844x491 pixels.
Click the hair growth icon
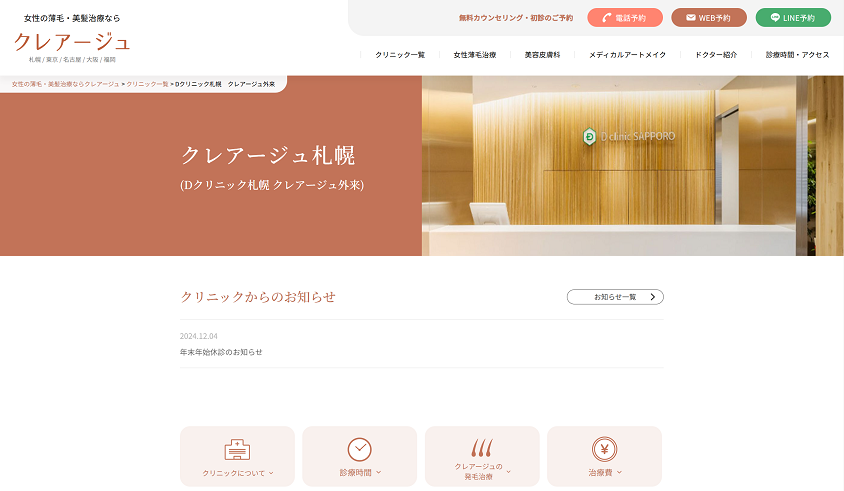click(x=482, y=448)
